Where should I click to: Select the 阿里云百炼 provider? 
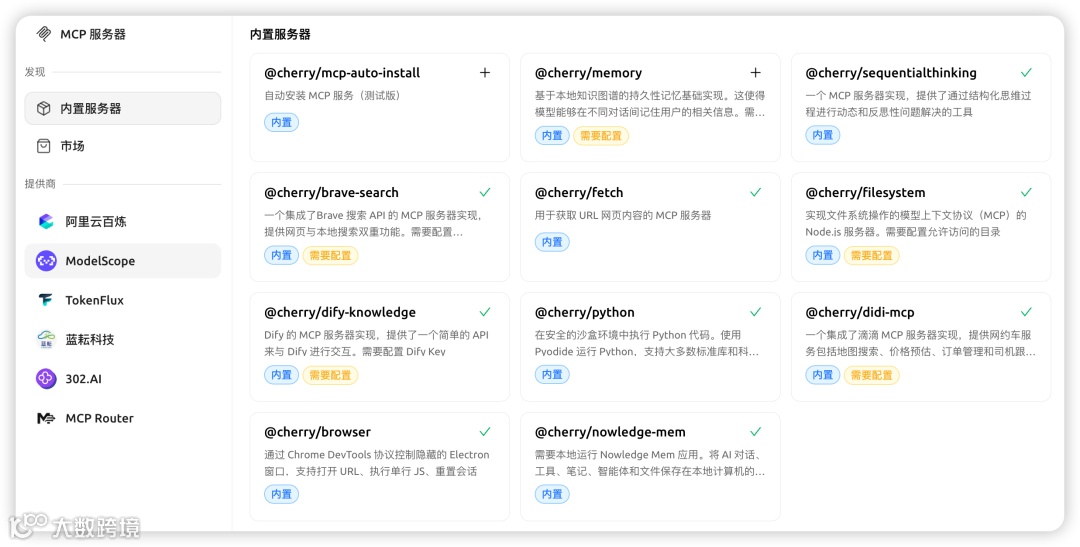[x=123, y=222]
